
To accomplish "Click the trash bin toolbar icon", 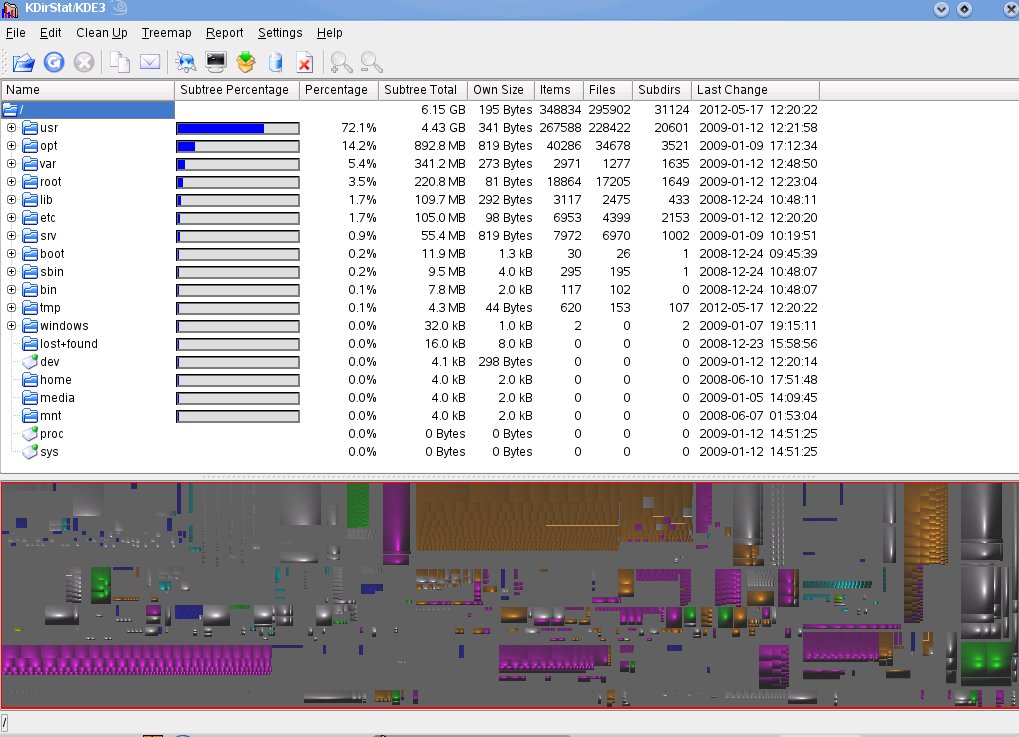I will (x=276, y=63).
